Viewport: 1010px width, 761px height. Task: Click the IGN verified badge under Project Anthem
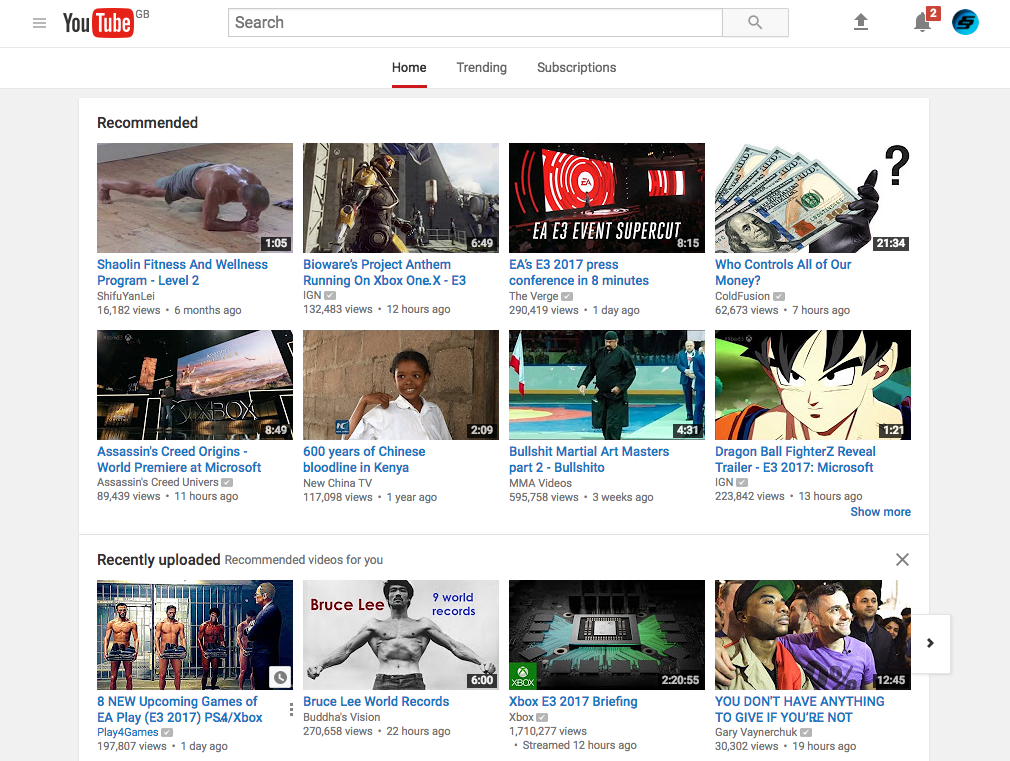click(330, 295)
